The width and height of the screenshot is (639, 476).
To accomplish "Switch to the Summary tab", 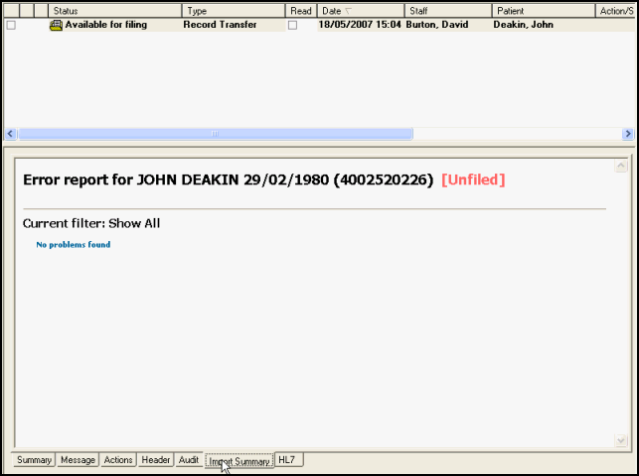I will [34, 460].
